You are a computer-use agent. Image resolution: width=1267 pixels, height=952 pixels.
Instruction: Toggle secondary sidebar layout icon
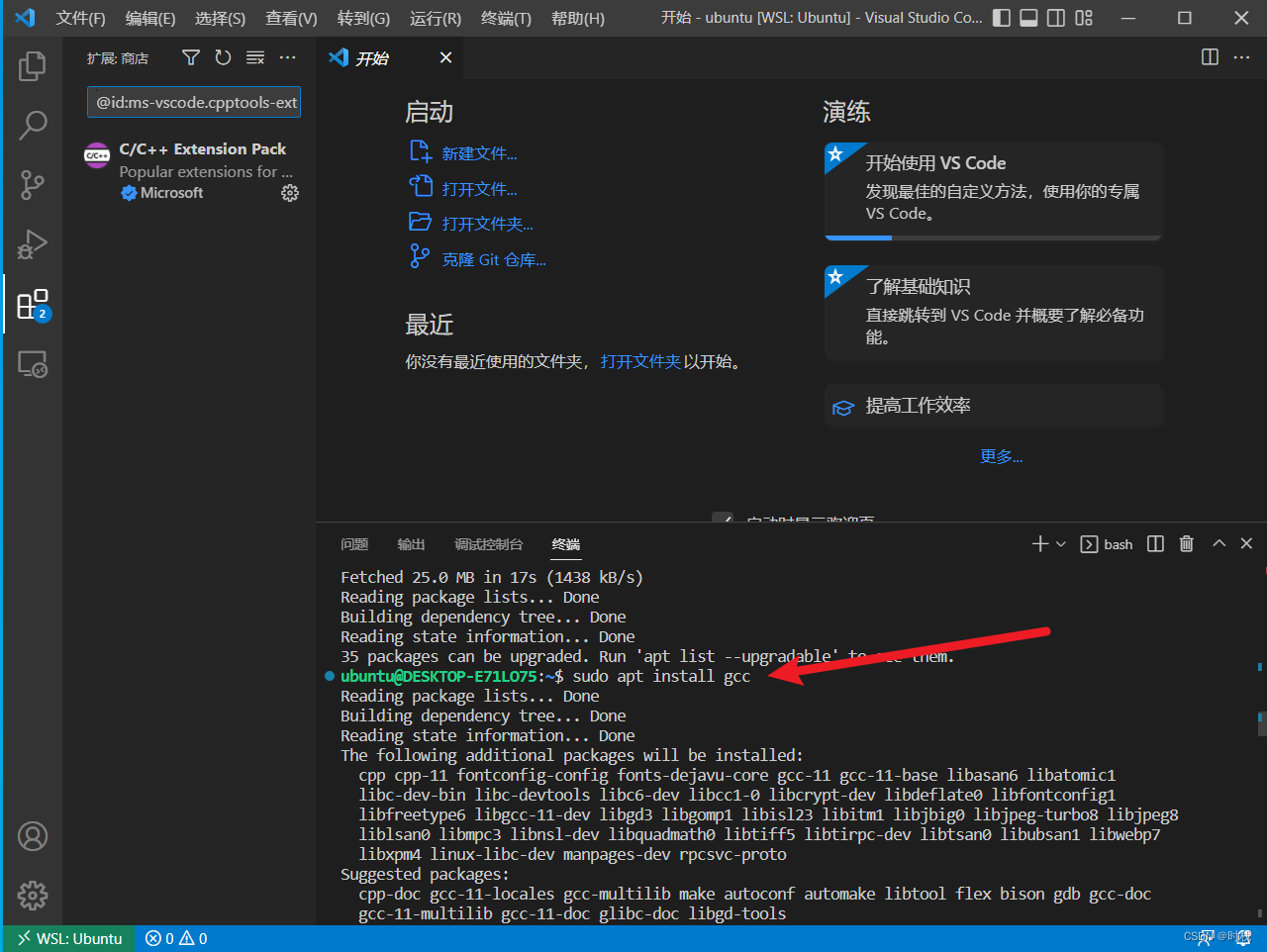(1056, 18)
